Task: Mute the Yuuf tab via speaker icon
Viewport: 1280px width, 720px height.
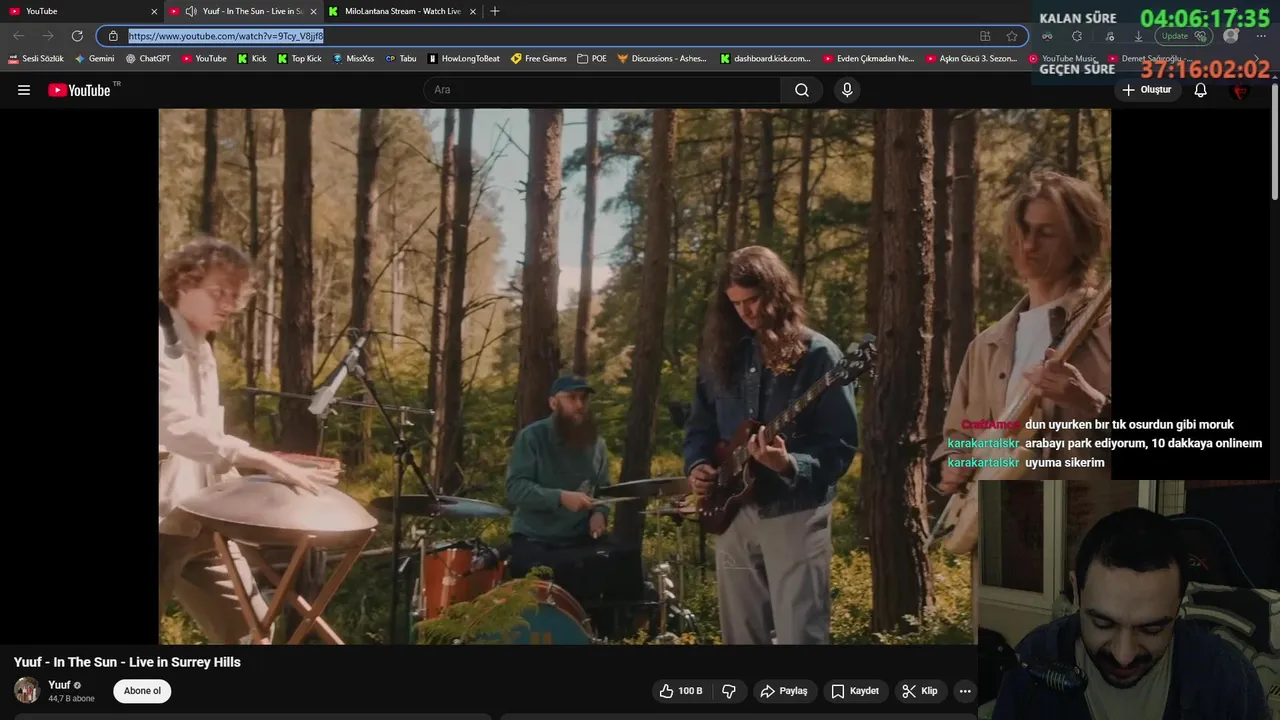Action: pyautogui.click(x=190, y=11)
